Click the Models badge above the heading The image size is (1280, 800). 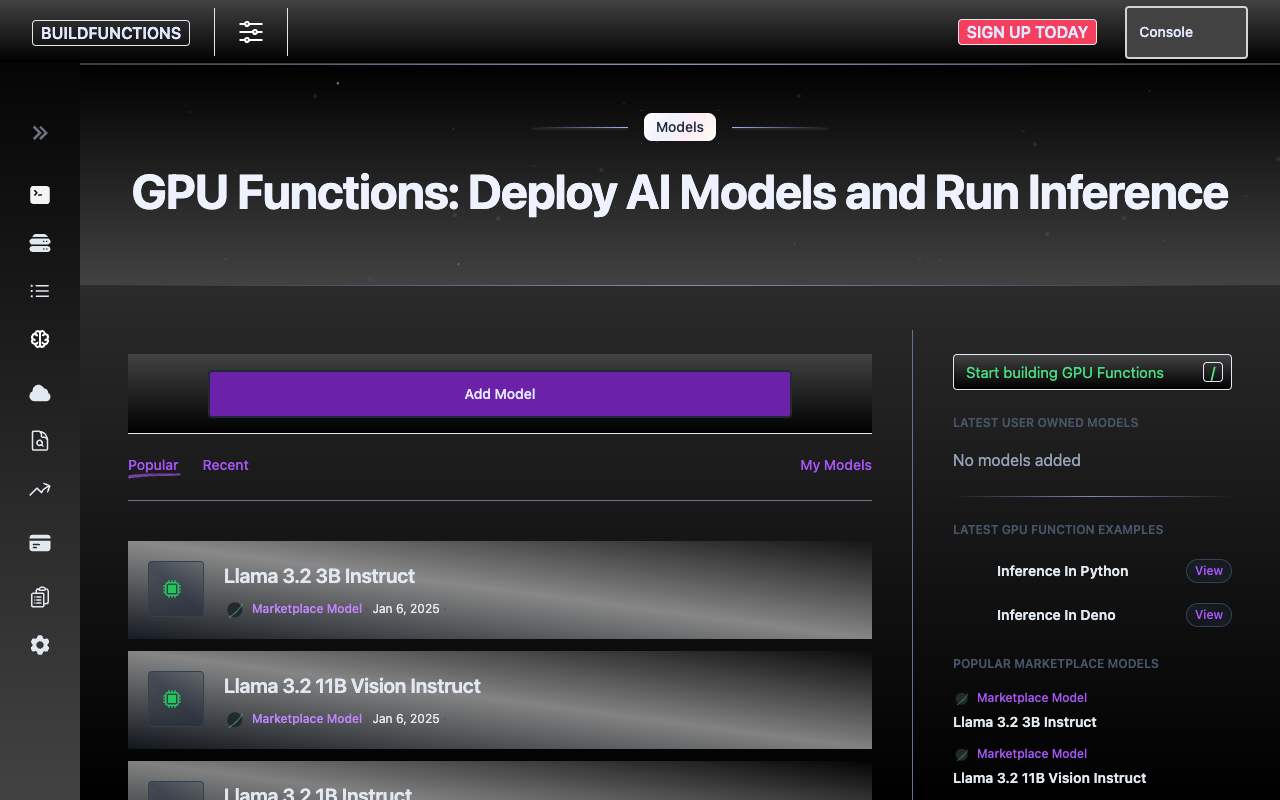(680, 127)
